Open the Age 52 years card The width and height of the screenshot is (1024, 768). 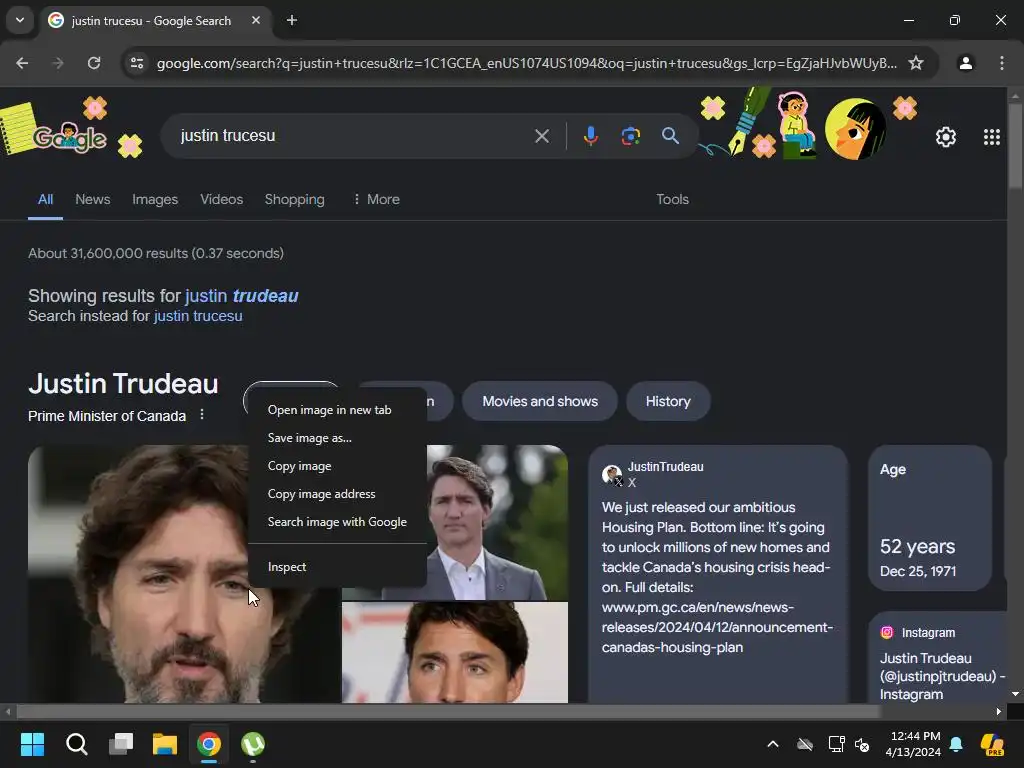[x=930, y=518]
